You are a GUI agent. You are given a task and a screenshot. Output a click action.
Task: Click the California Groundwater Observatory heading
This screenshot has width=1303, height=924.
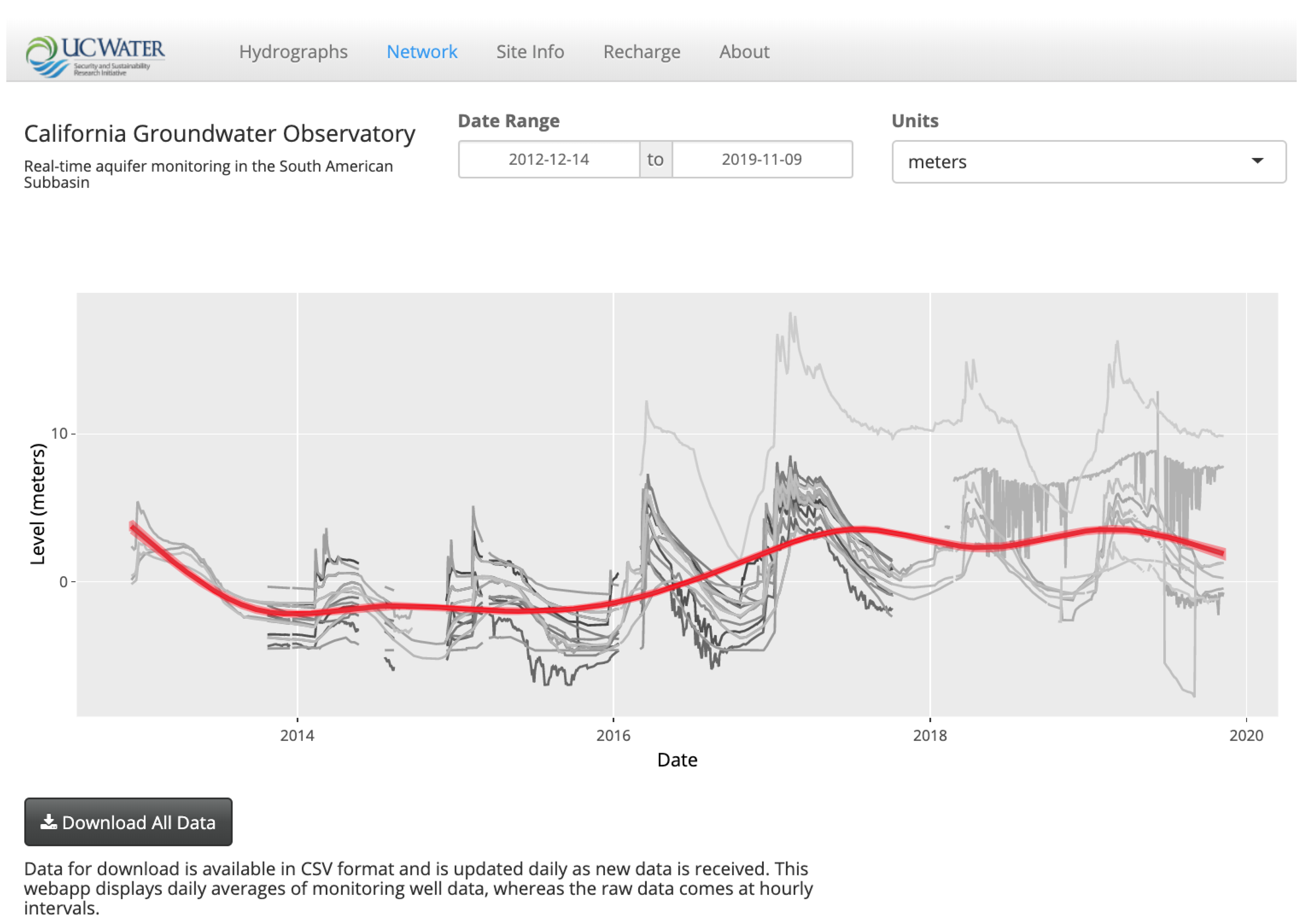220,134
